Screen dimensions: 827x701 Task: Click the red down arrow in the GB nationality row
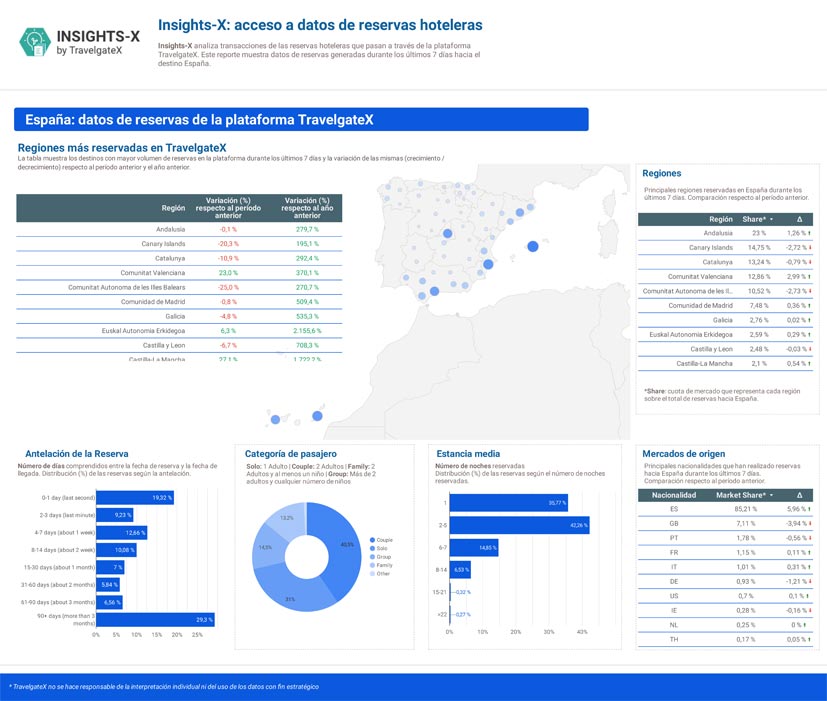(810, 524)
